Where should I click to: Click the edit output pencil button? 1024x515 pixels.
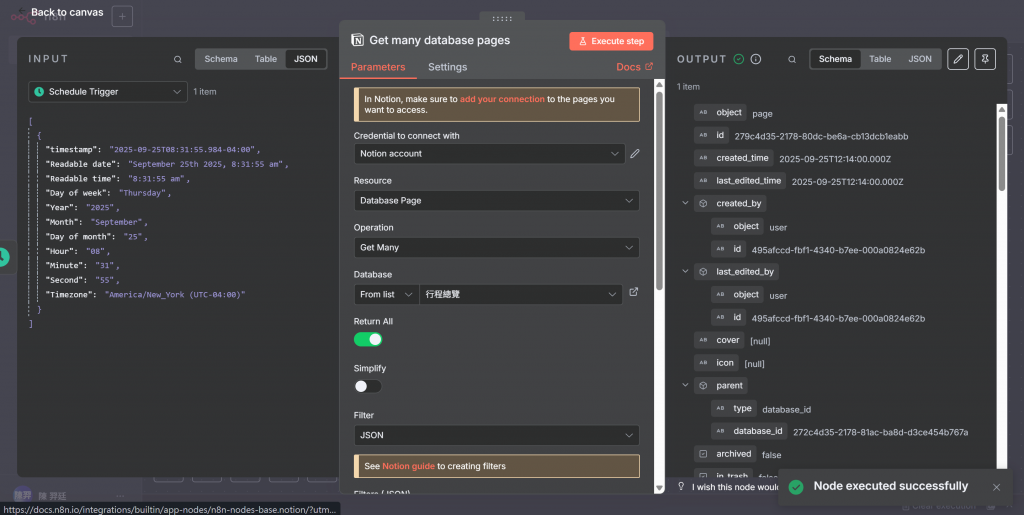(x=957, y=59)
